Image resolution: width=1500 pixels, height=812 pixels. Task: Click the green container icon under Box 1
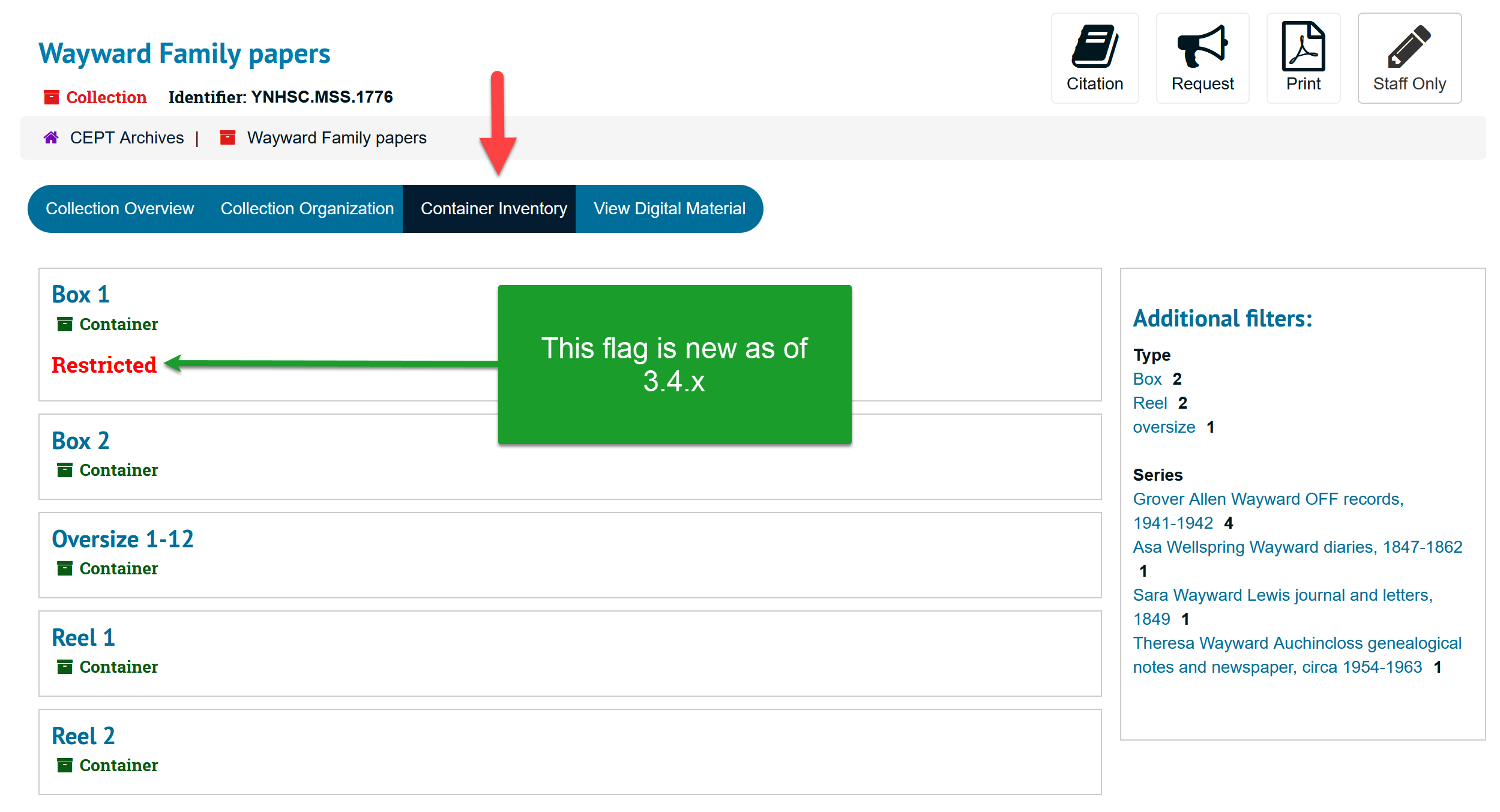pos(64,324)
